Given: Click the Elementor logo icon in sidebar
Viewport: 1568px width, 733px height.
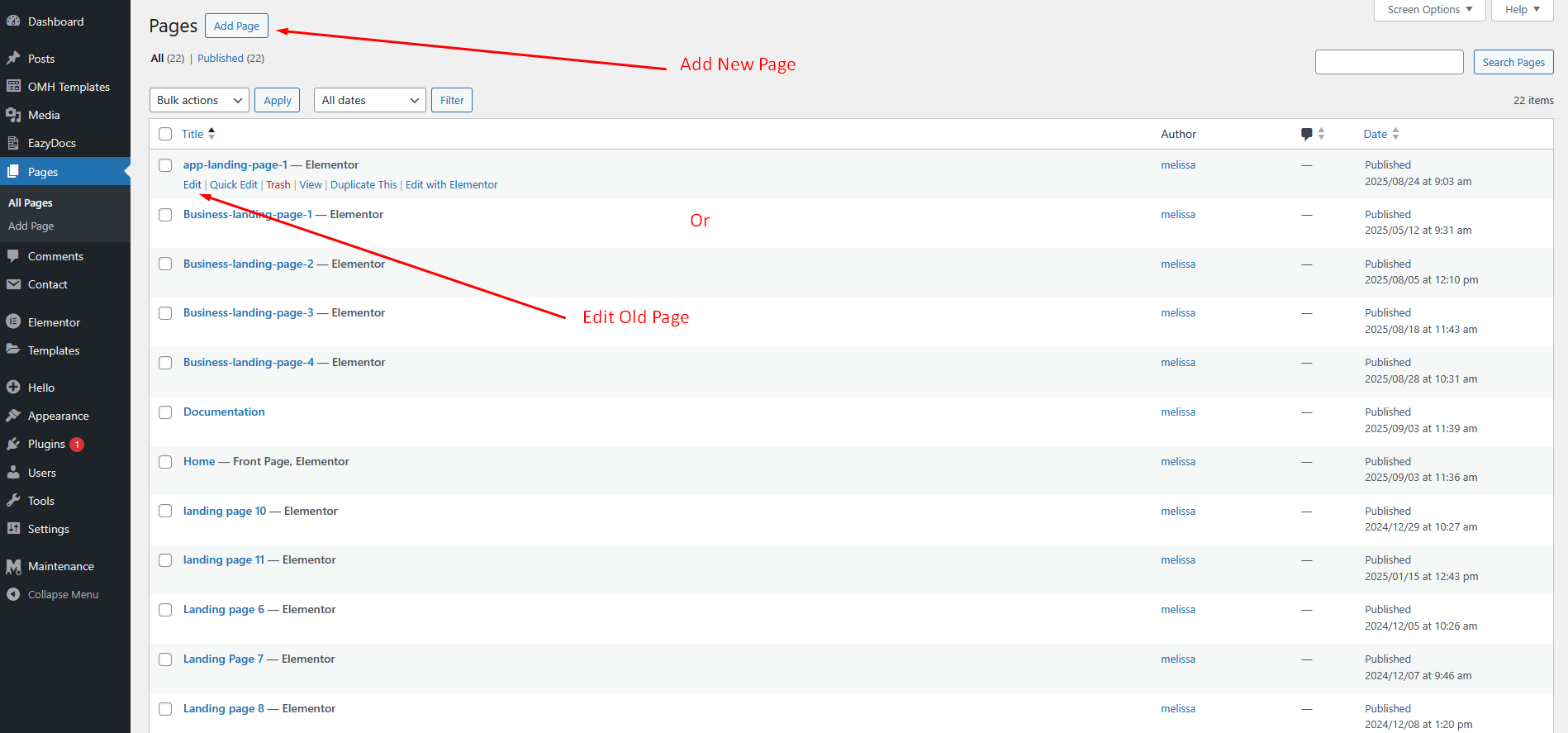Looking at the screenshot, I should (13, 321).
